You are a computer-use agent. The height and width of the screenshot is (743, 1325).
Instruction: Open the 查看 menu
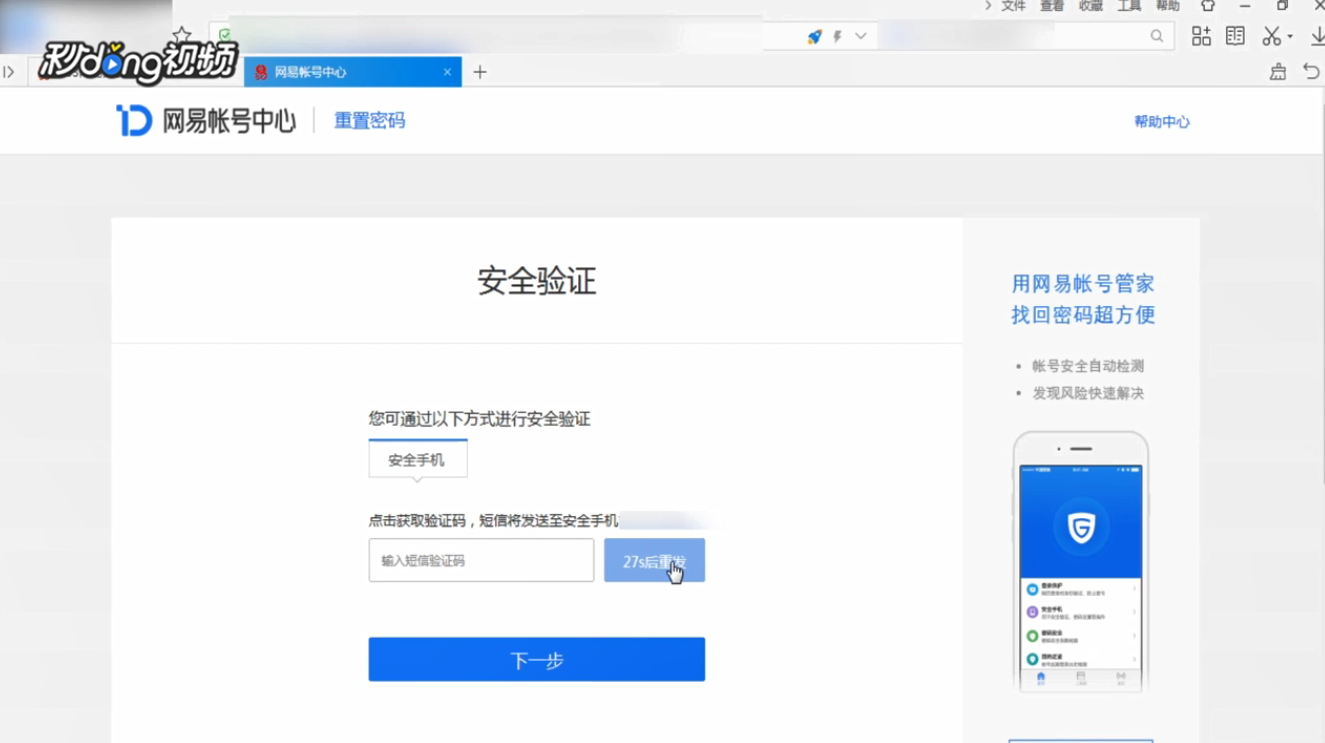[1052, 6]
